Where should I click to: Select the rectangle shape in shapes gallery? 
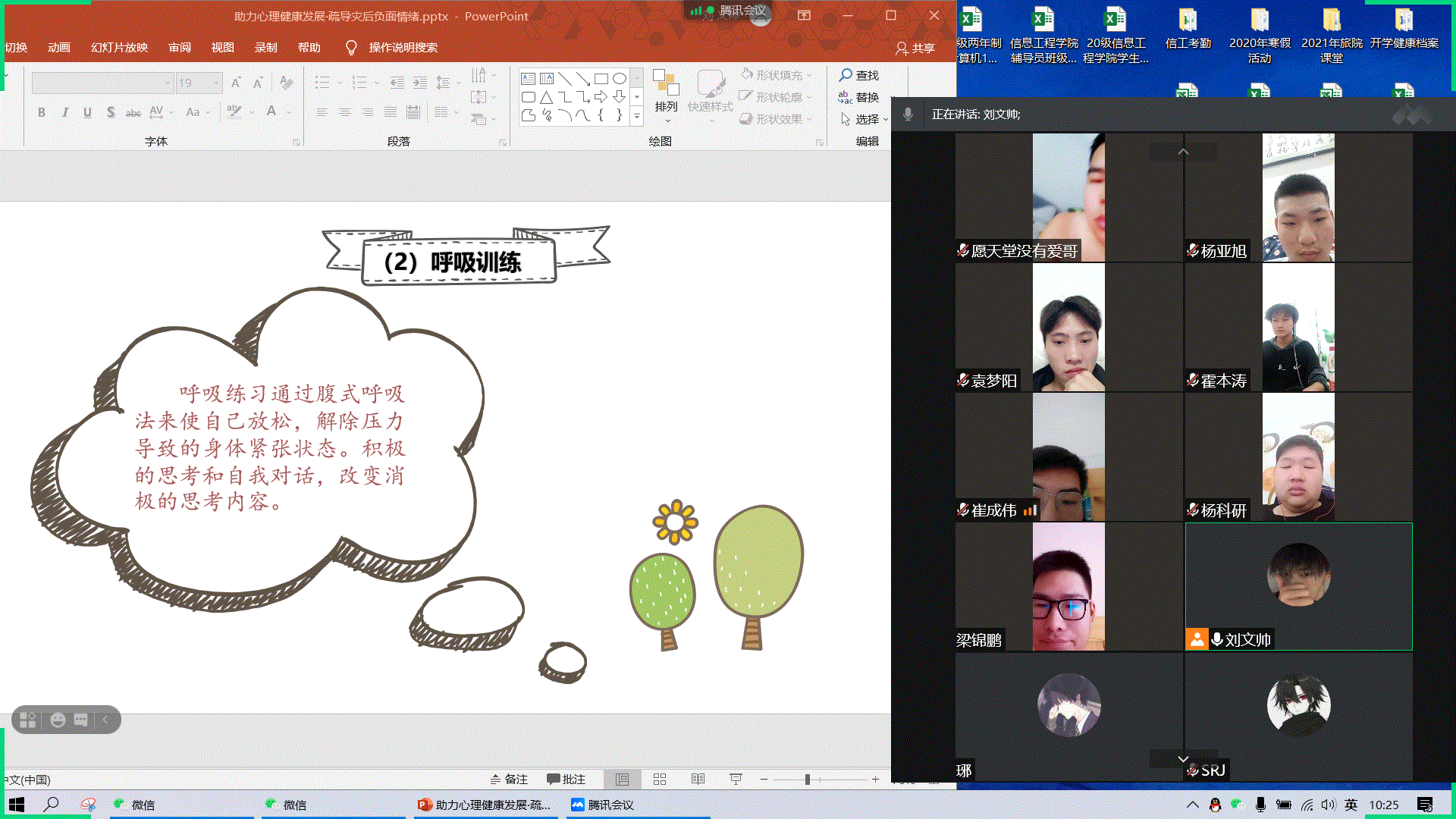[601, 79]
